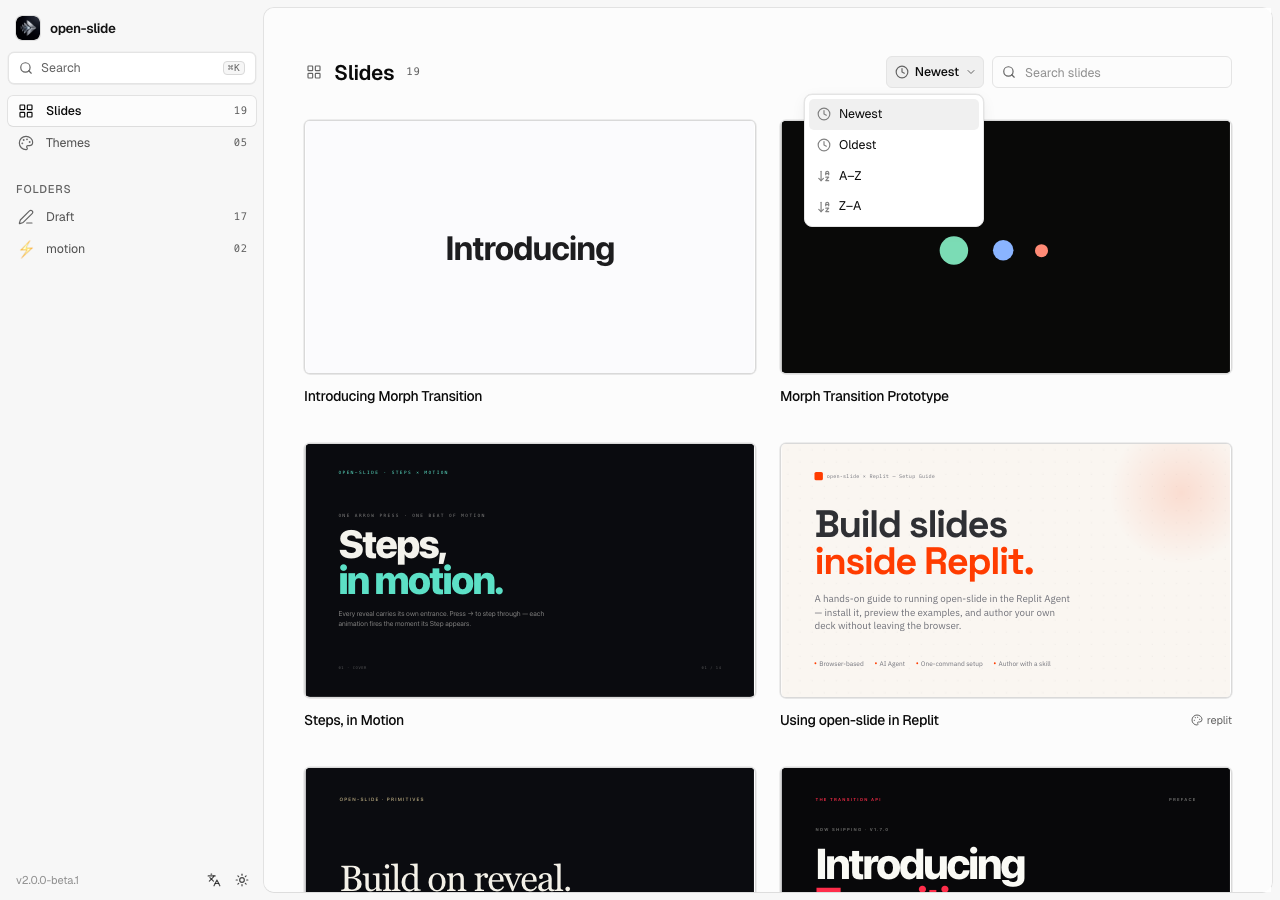Click the sort icon on Z–A option
The width and height of the screenshot is (1280, 900).
824,207
